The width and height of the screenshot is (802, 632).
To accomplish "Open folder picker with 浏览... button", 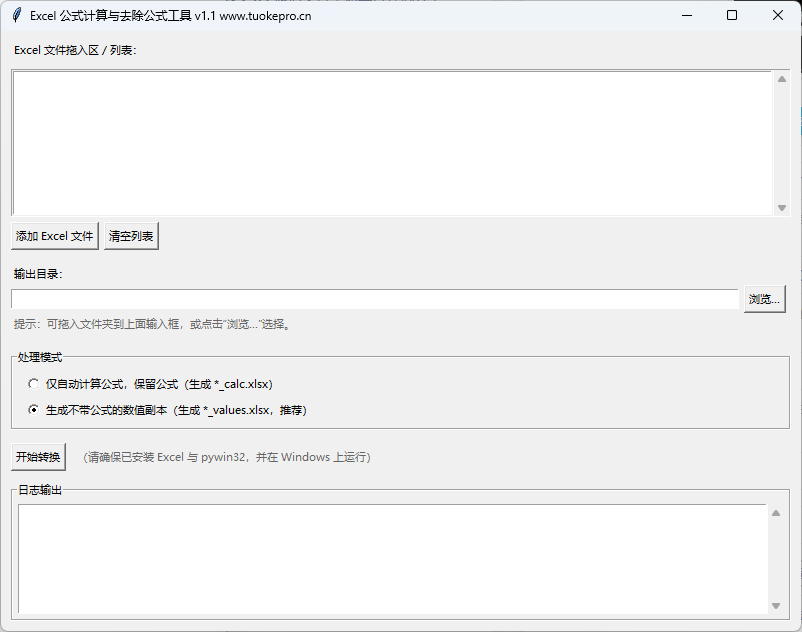I will pos(765,299).
